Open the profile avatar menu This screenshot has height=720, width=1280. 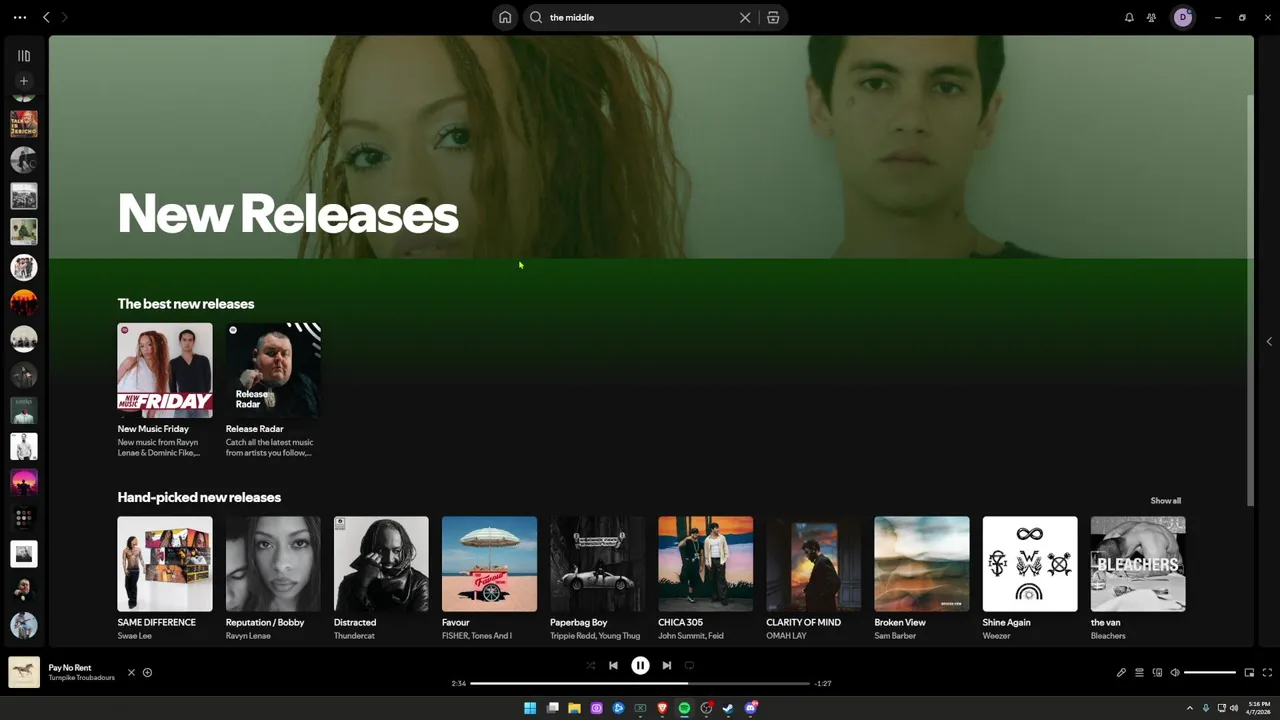[x=1183, y=17]
